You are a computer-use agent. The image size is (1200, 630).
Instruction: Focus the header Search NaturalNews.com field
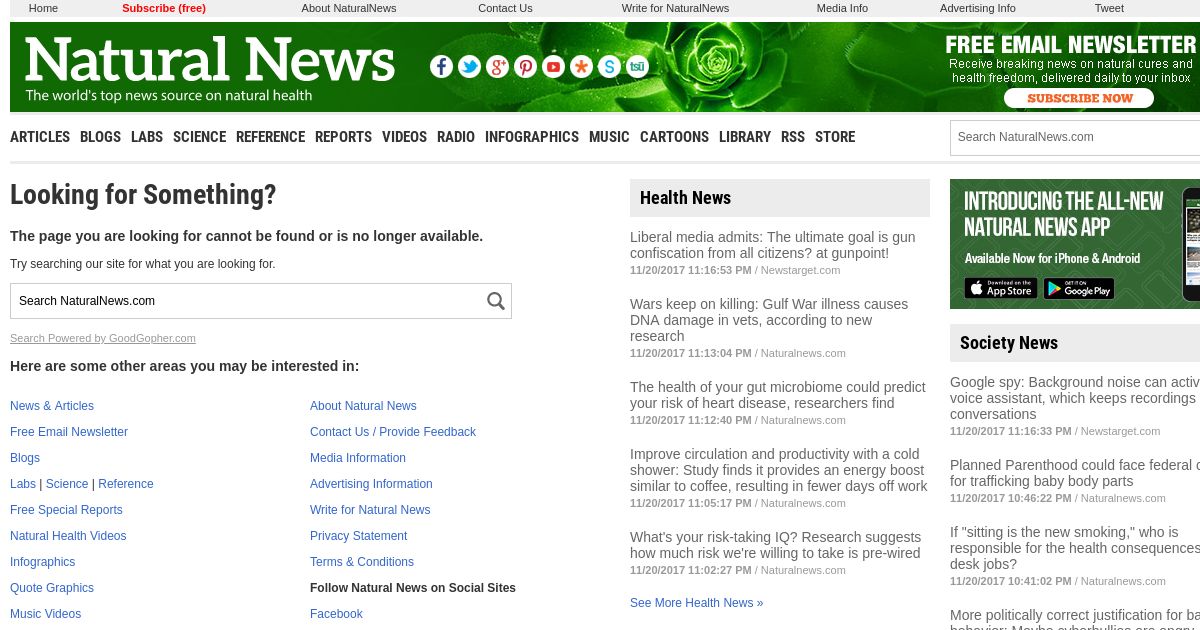pos(1075,137)
